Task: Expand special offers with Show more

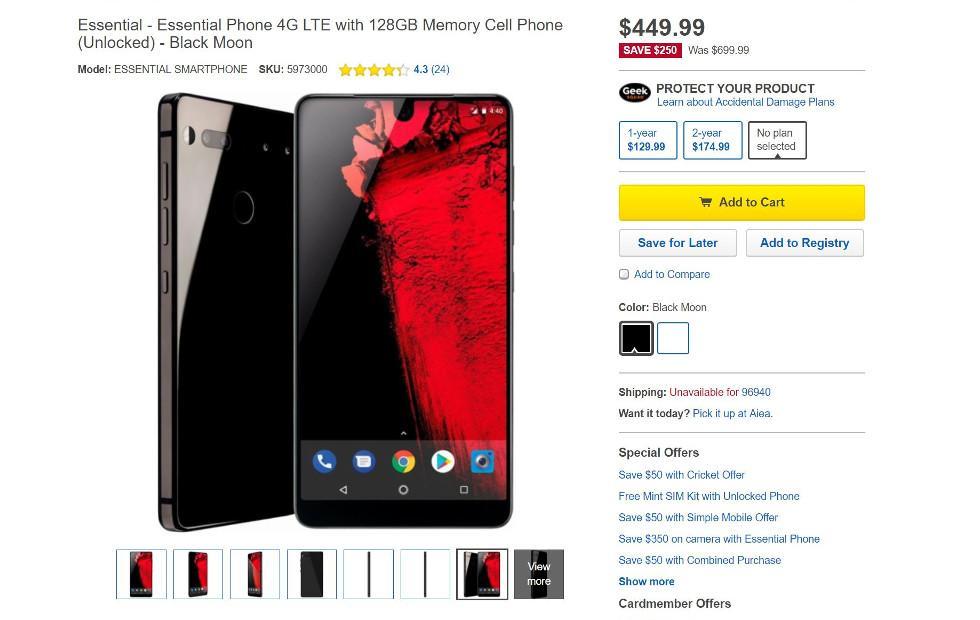Action: point(646,581)
